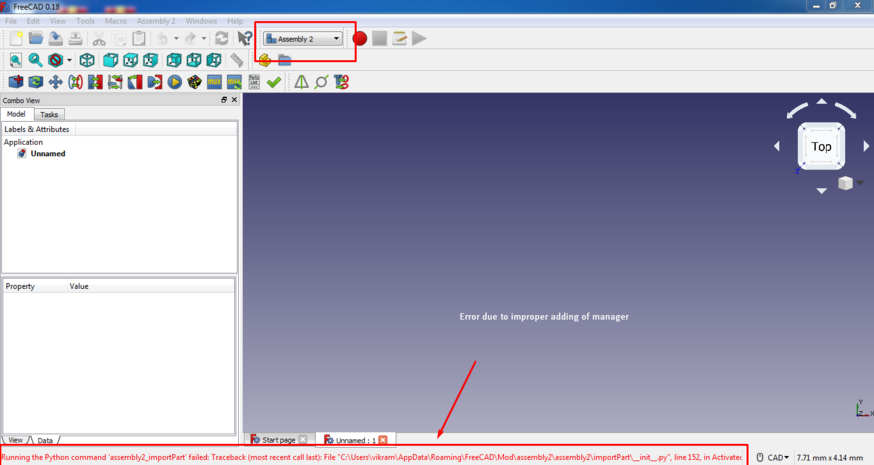Click the colorful cube random colors icon
Image resolution: width=874 pixels, height=465 pixels.
pyautogui.click(x=194, y=83)
